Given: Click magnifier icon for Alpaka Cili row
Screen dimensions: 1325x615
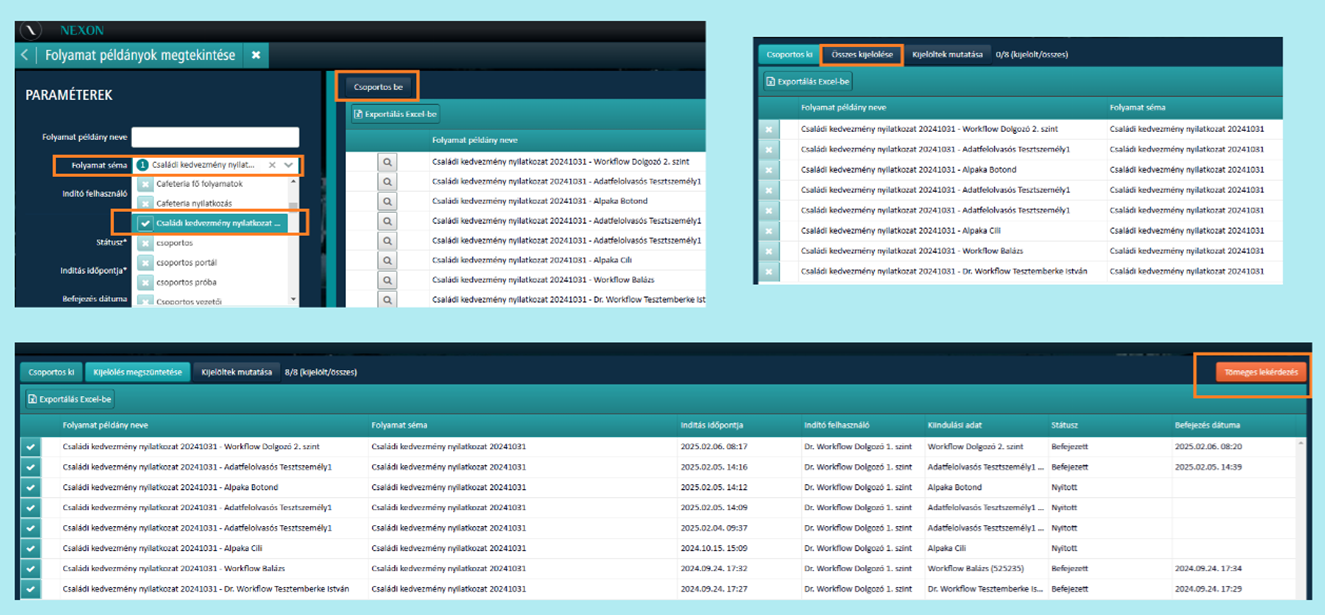Looking at the screenshot, I should click(387, 260).
